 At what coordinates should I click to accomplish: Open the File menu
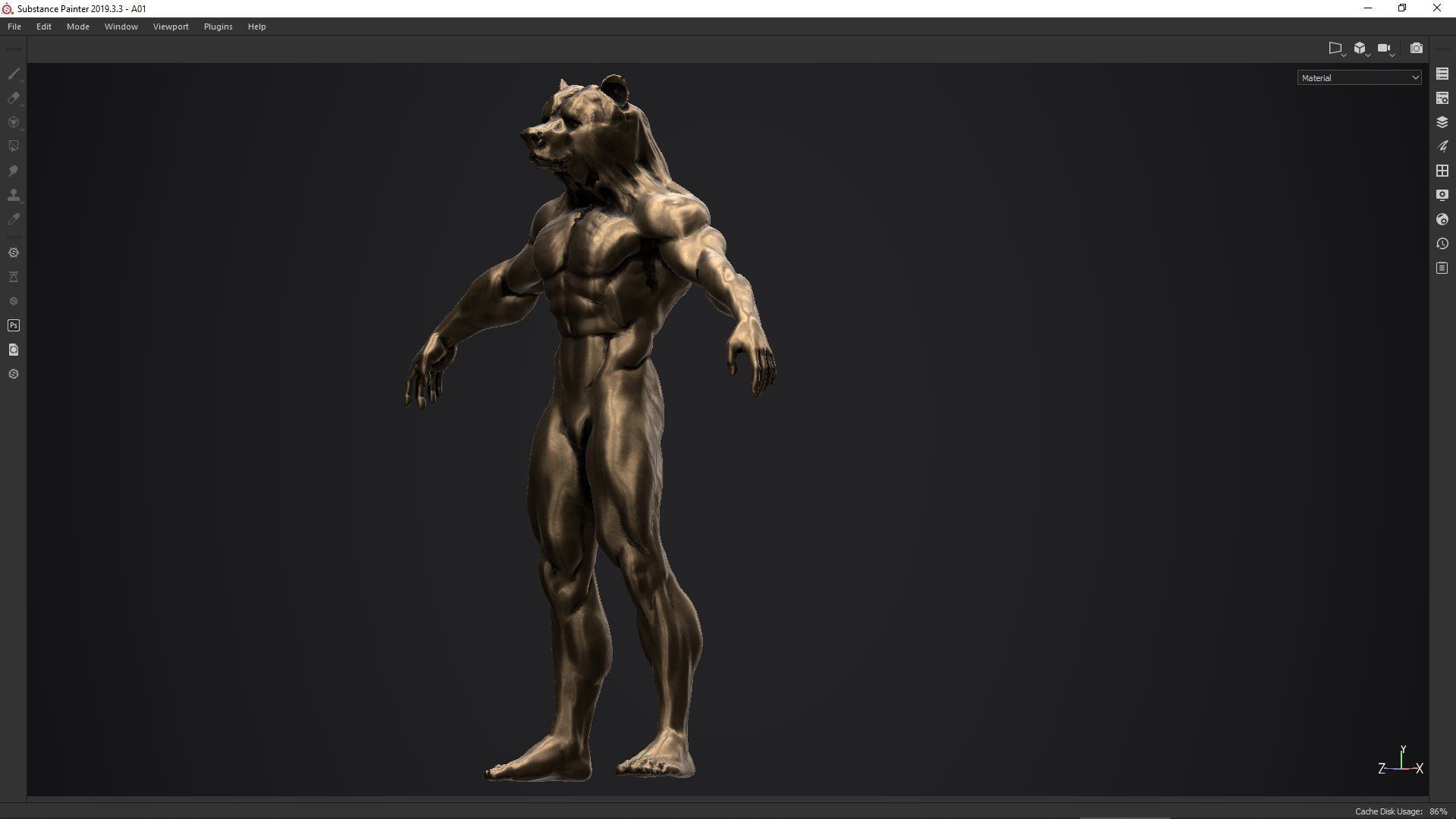(14, 27)
